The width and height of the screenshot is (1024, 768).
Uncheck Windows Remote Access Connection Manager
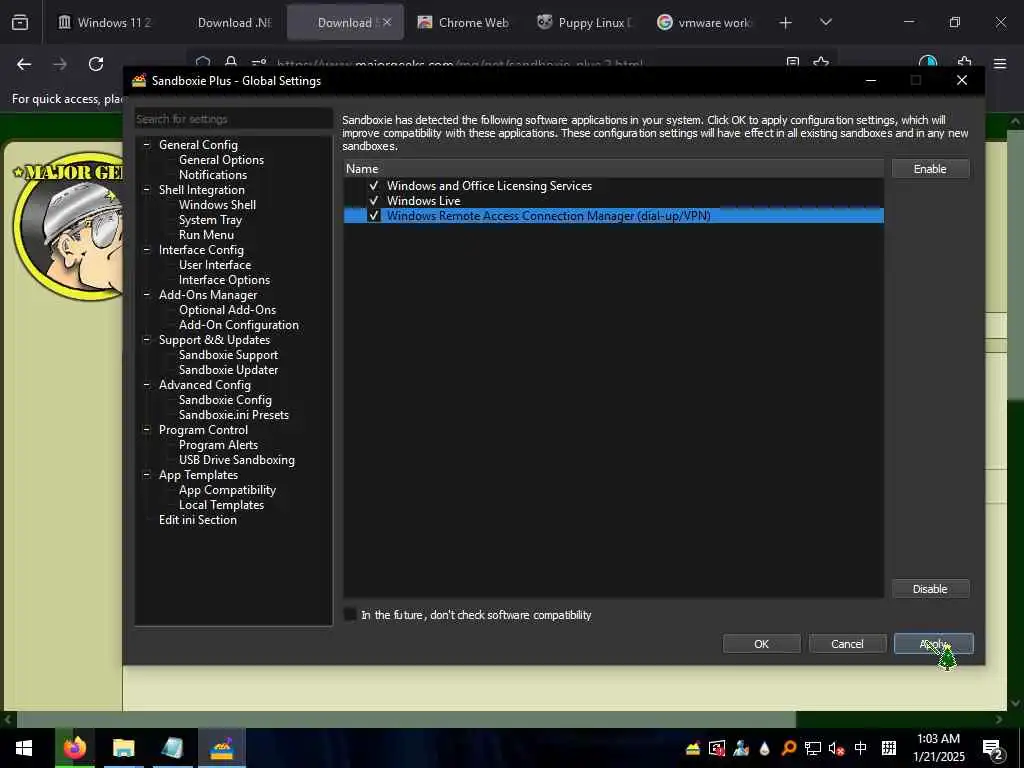[x=374, y=216]
